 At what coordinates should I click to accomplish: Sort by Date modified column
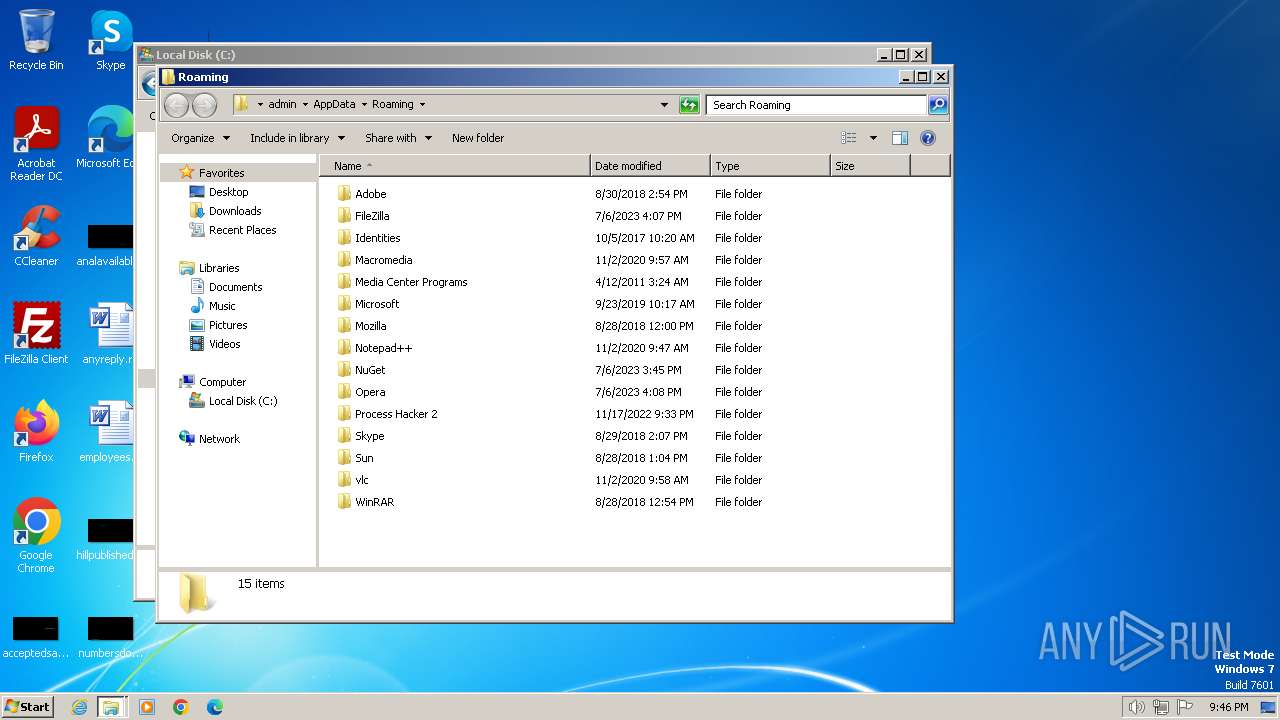pos(650,166)
